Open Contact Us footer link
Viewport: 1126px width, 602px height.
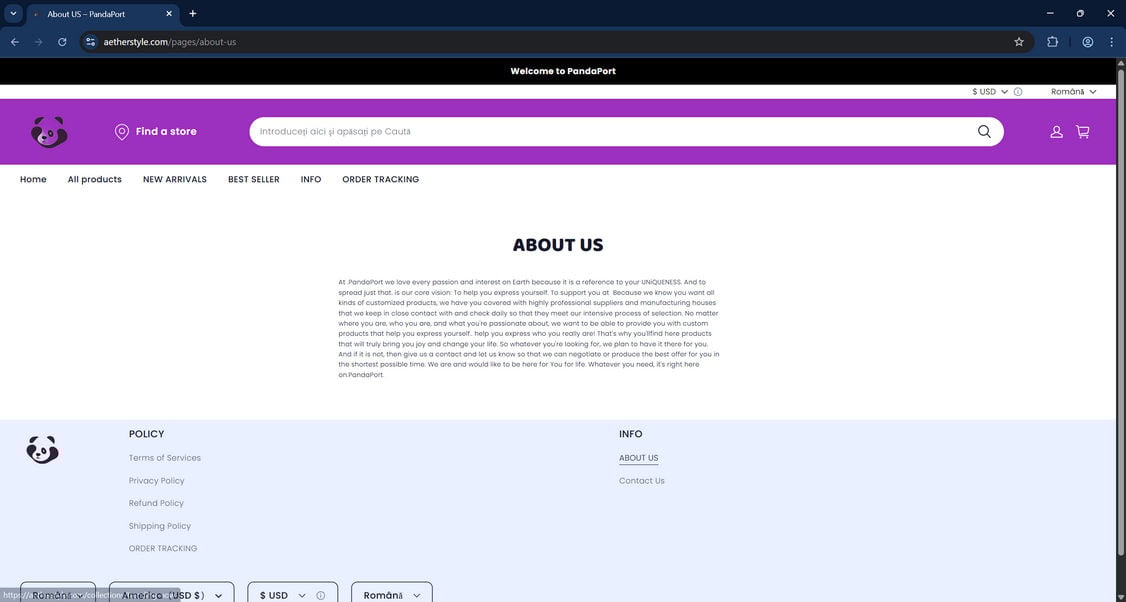641,481
